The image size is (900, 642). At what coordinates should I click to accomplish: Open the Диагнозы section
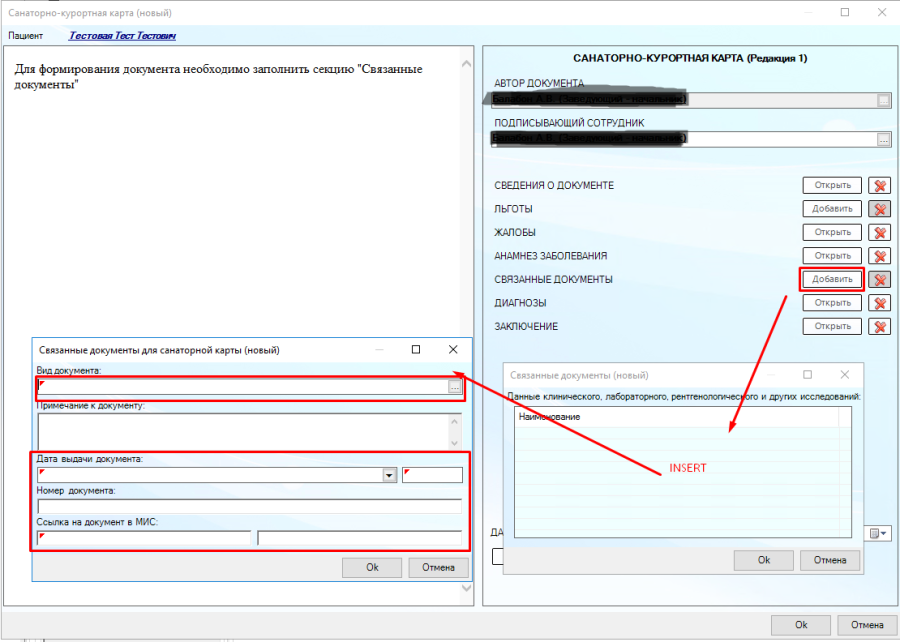832,303
